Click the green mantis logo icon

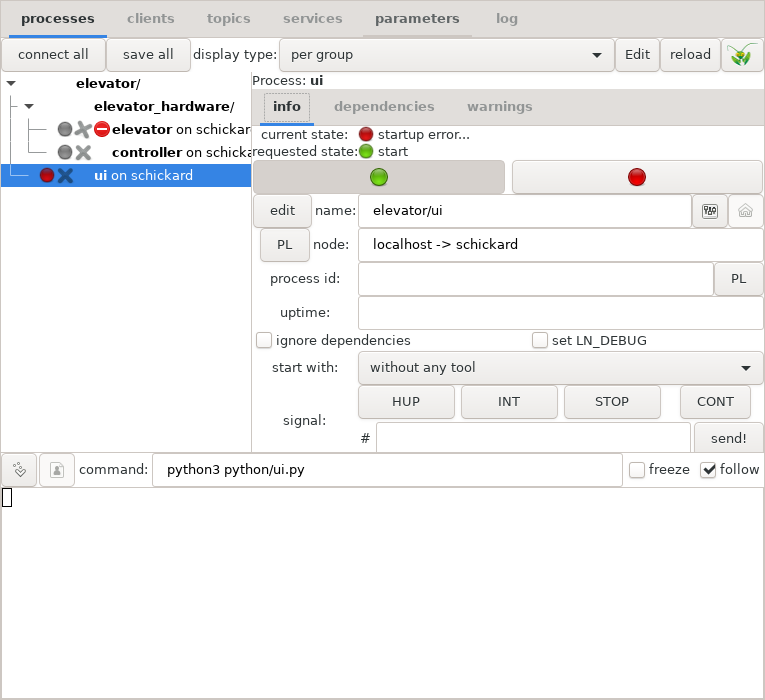point(742,55)
